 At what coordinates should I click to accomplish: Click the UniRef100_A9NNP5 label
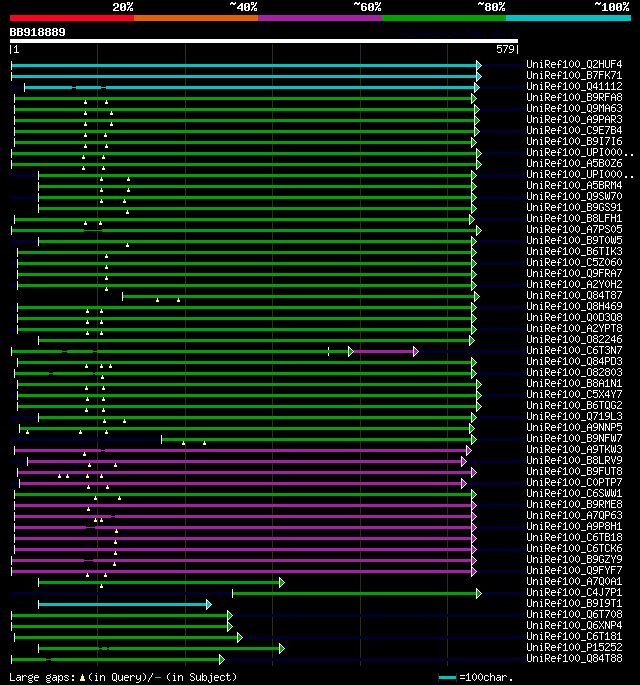click(x=574, y=427)
